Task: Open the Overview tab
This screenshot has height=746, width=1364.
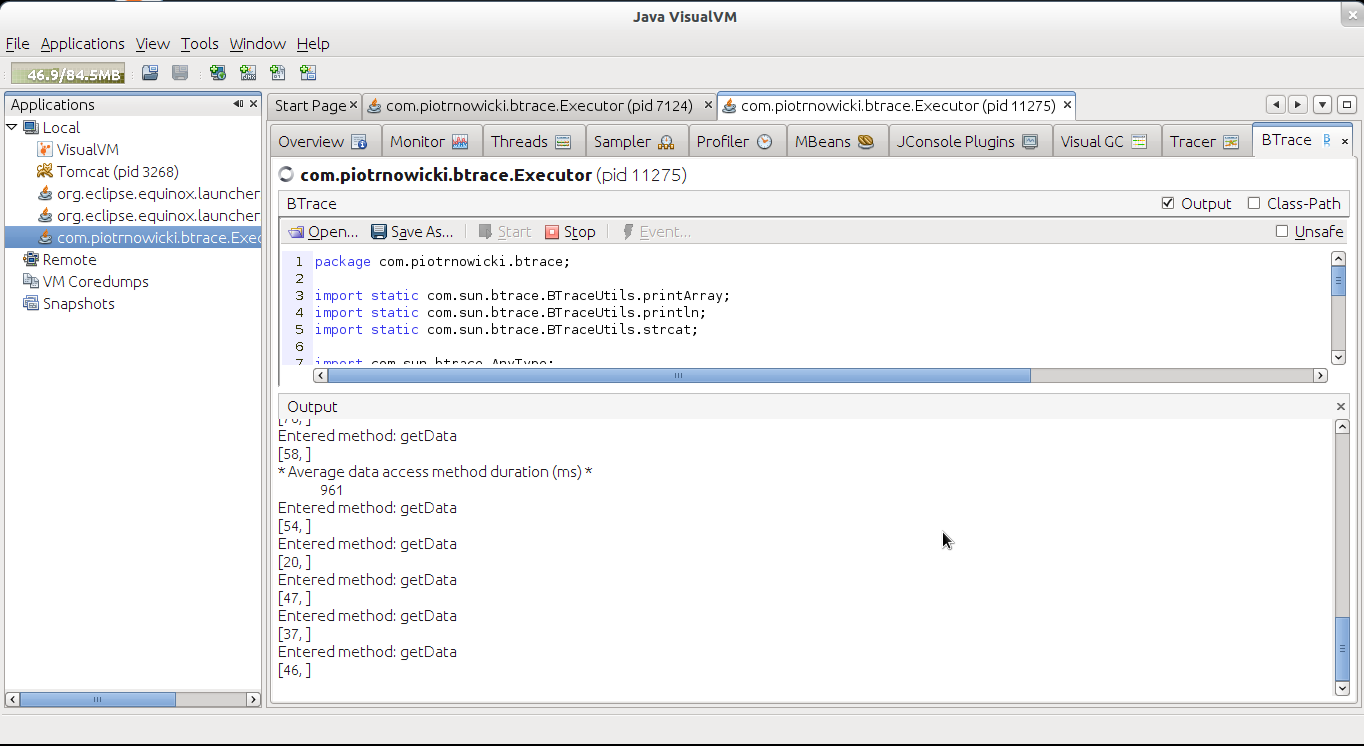Action: pyautogui.click(x=324, y=141)
